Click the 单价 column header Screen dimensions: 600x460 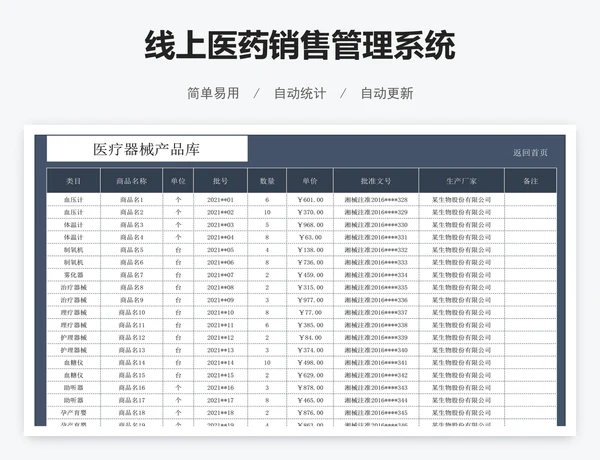tap(310, 181)
